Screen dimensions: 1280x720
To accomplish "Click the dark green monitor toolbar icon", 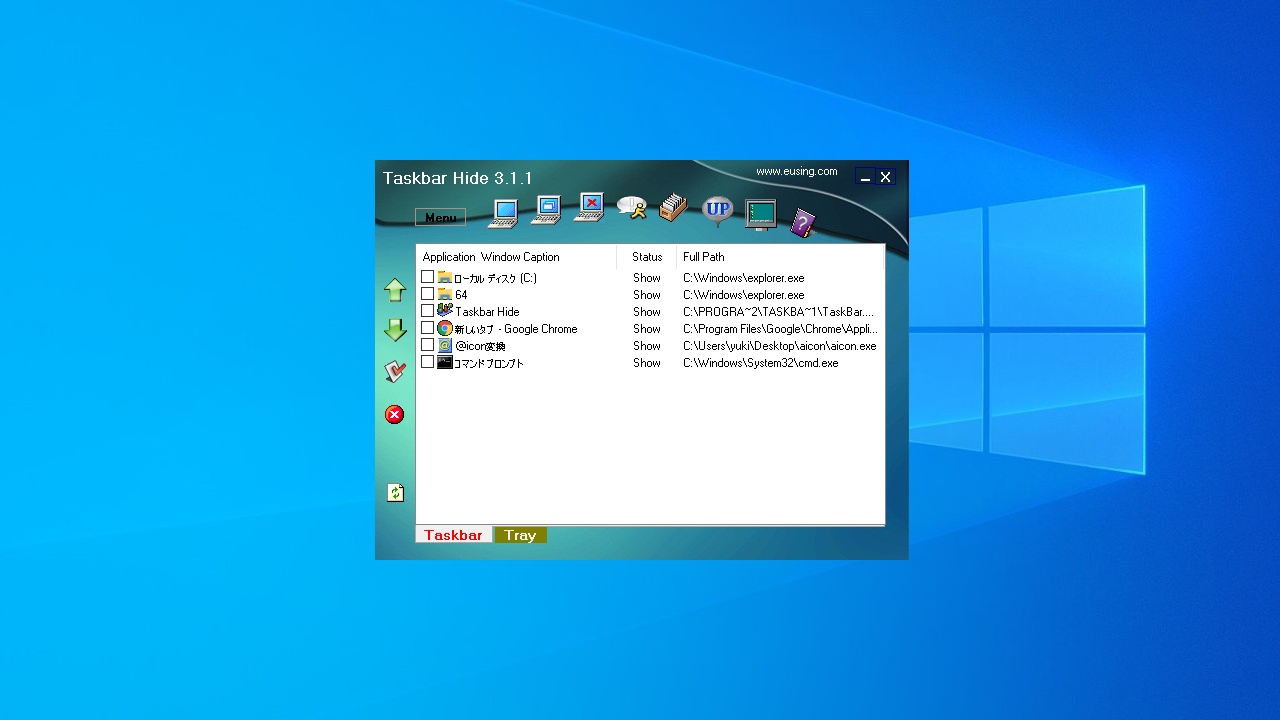I will point(761,215).
